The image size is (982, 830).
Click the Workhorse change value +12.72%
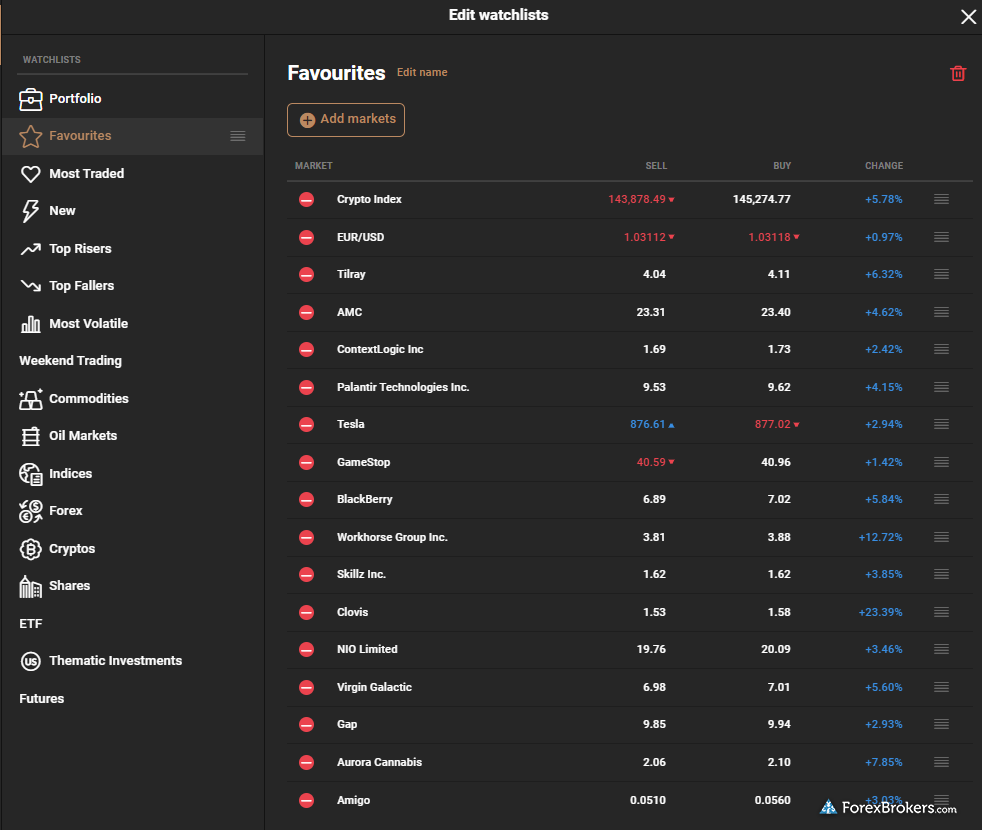pos(881,537)
